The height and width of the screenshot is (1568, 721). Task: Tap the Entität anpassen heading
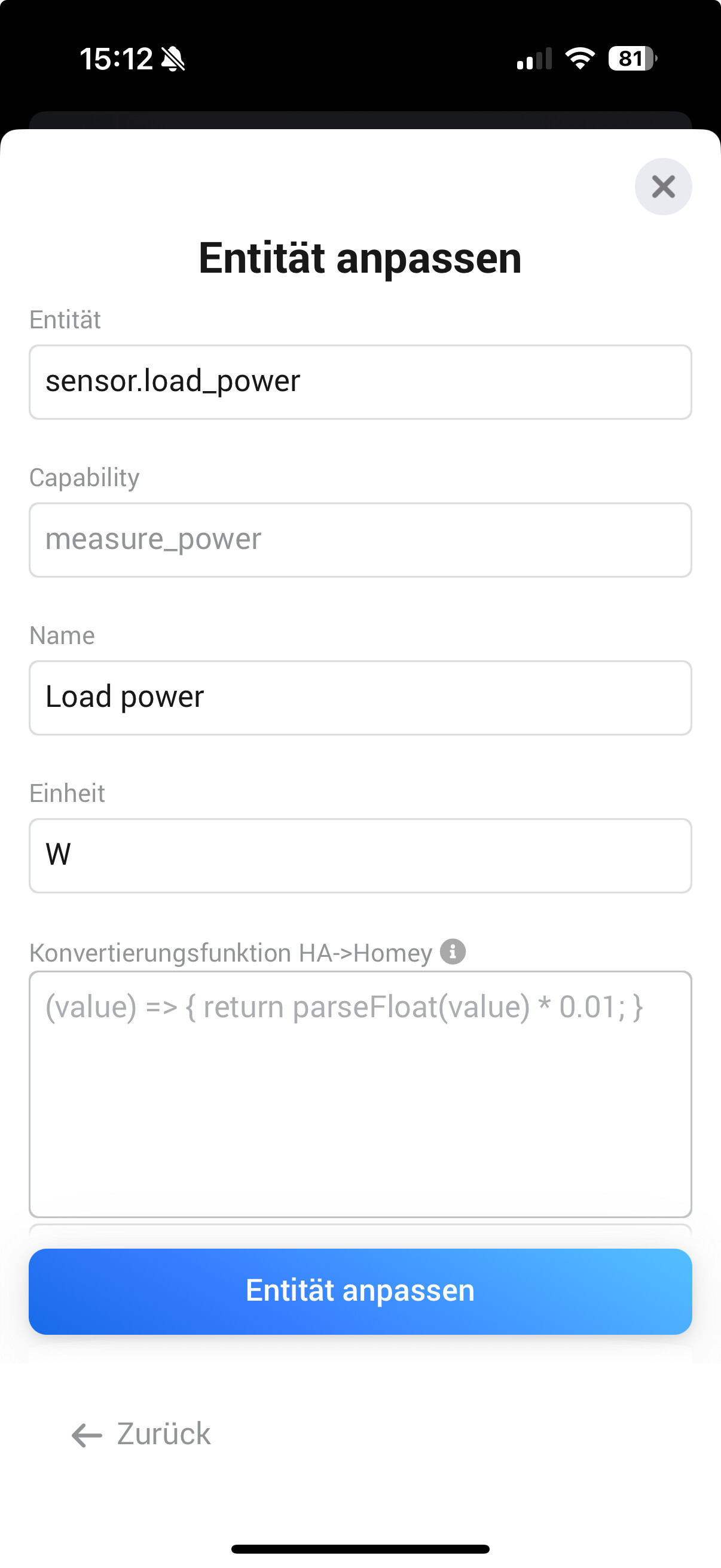click(360, 258)
